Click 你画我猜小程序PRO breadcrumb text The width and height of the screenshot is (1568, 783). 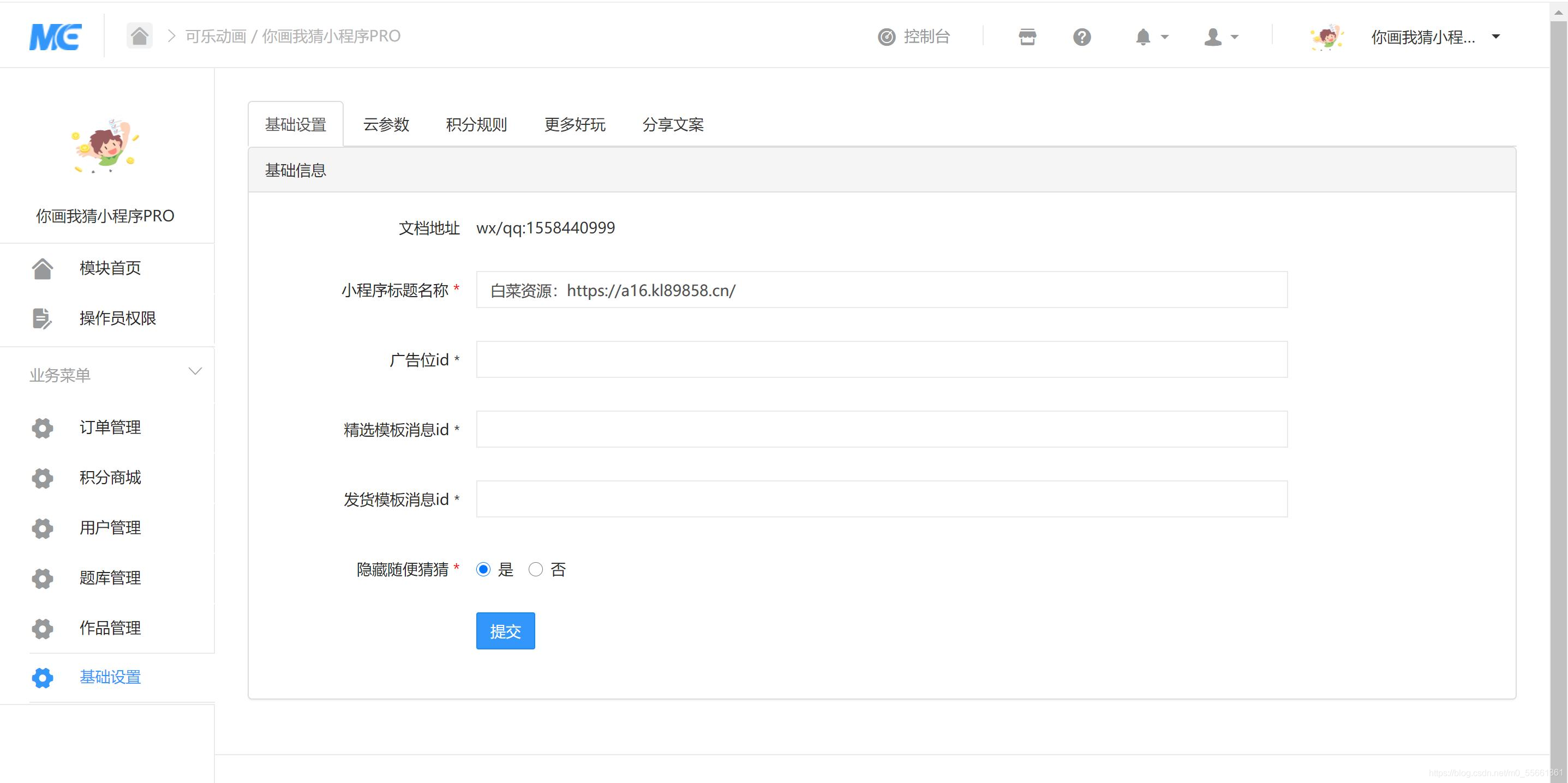(331, 37)
